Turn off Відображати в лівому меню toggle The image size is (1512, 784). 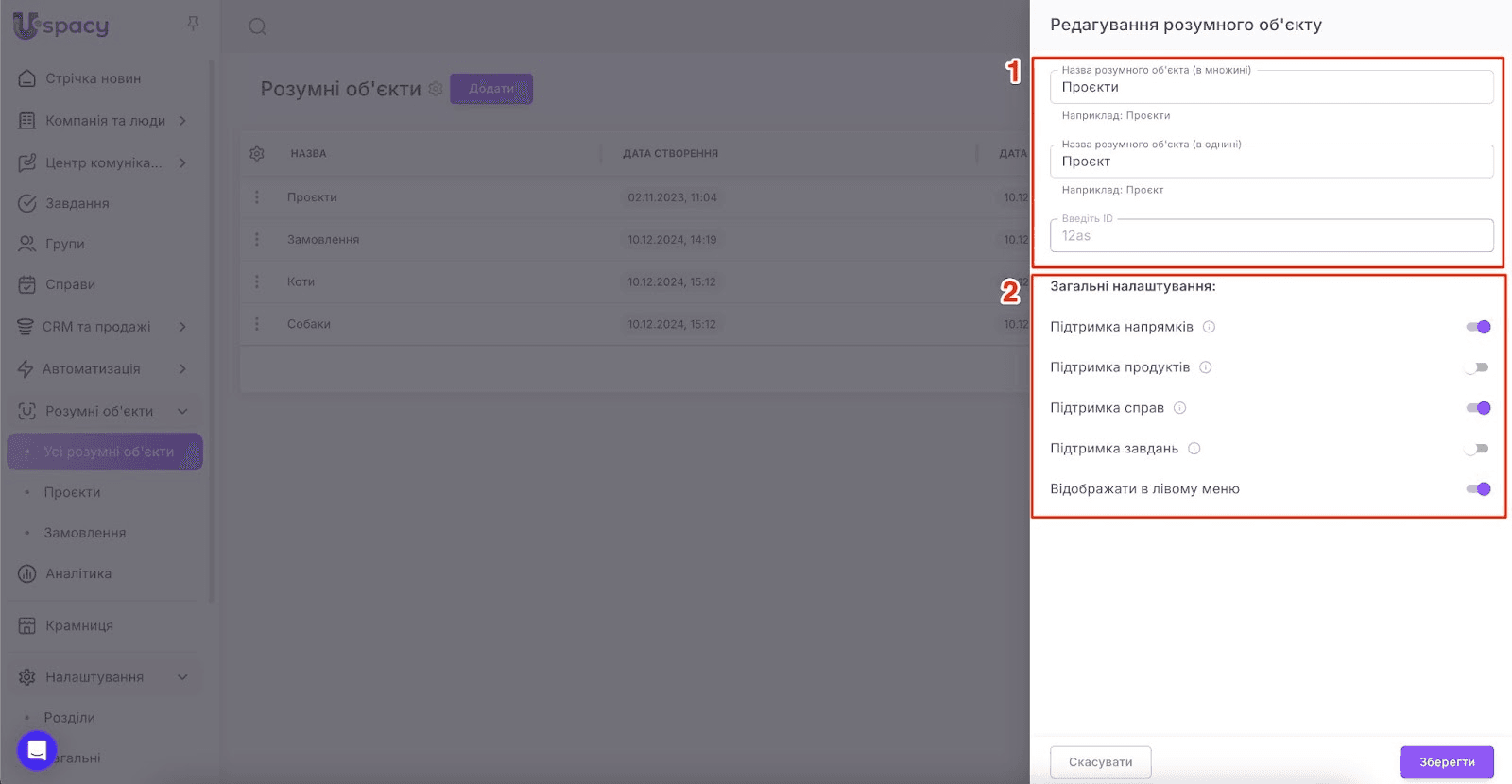[x=1477, y=489]
